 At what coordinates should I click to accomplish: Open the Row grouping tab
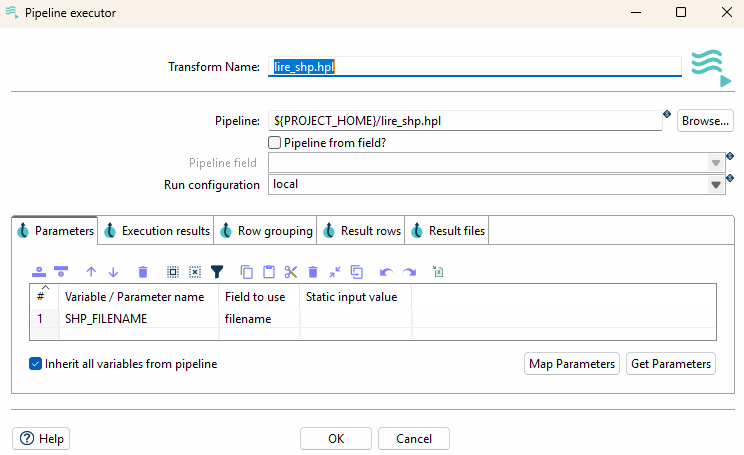coord(265,231)
